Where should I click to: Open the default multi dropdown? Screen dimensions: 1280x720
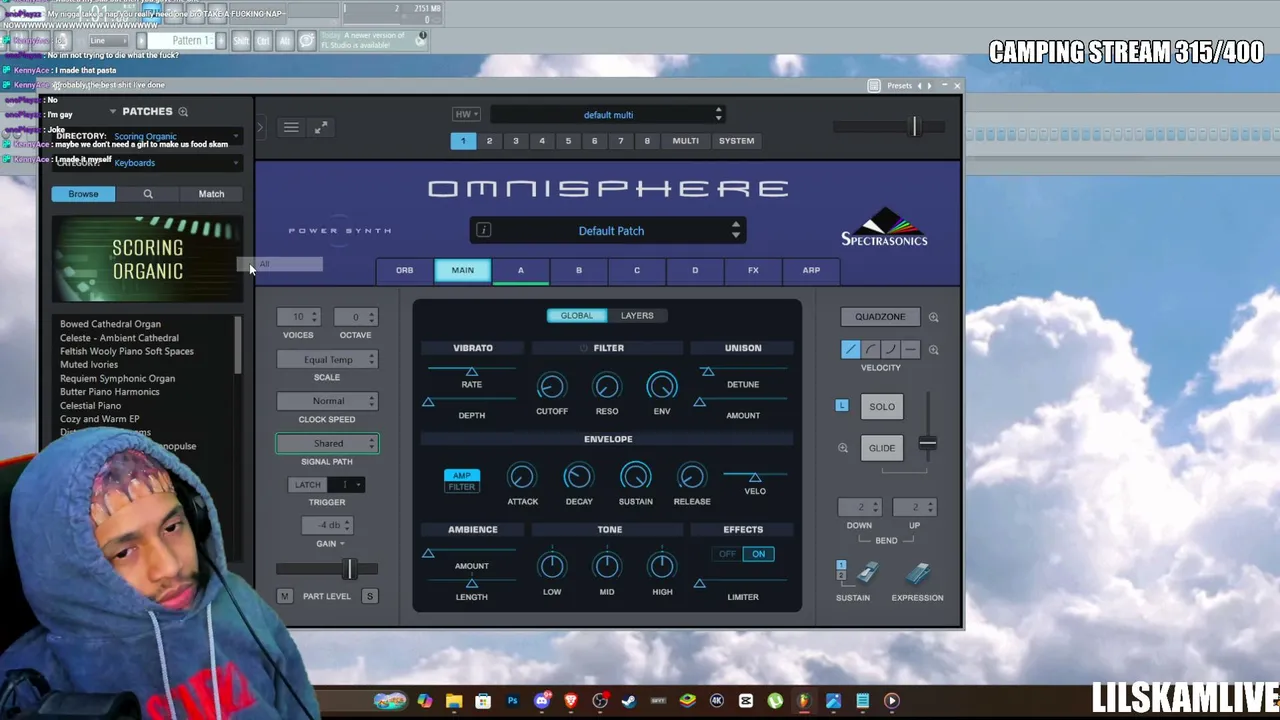pos(608,115)
